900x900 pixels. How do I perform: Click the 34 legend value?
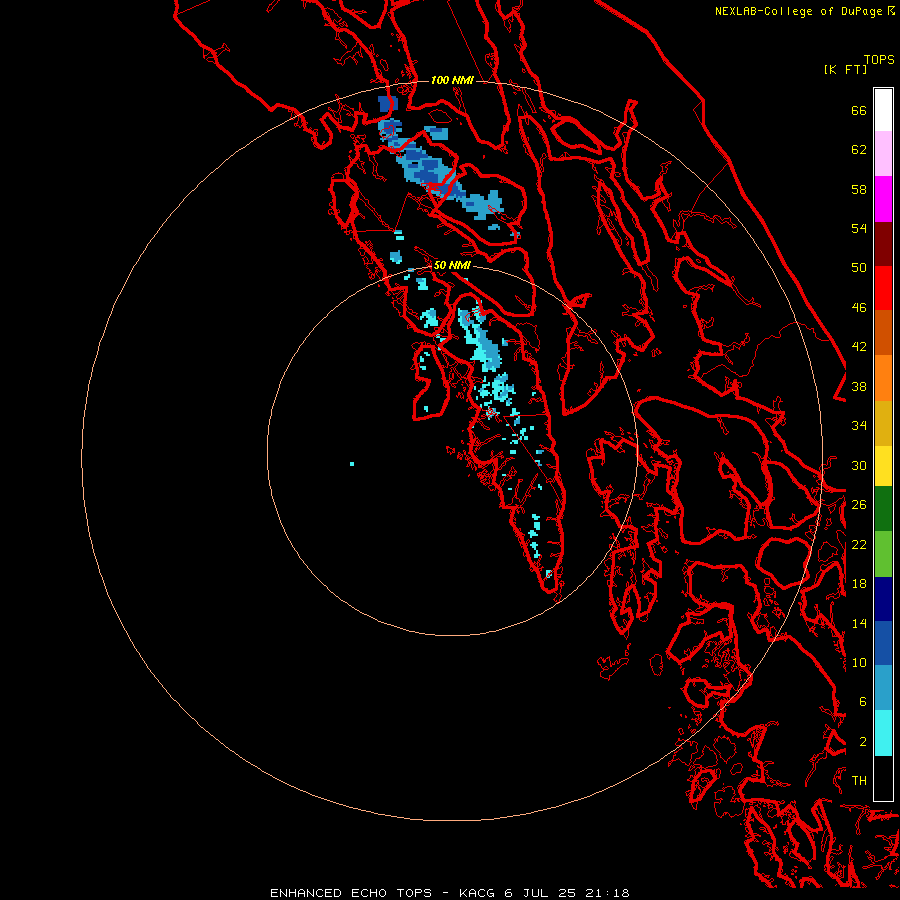[859, 426]
